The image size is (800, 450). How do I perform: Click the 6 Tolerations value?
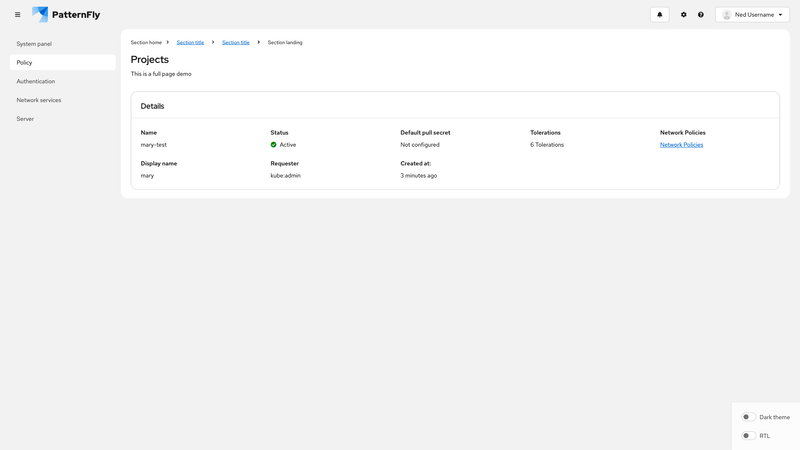[547, 145]
